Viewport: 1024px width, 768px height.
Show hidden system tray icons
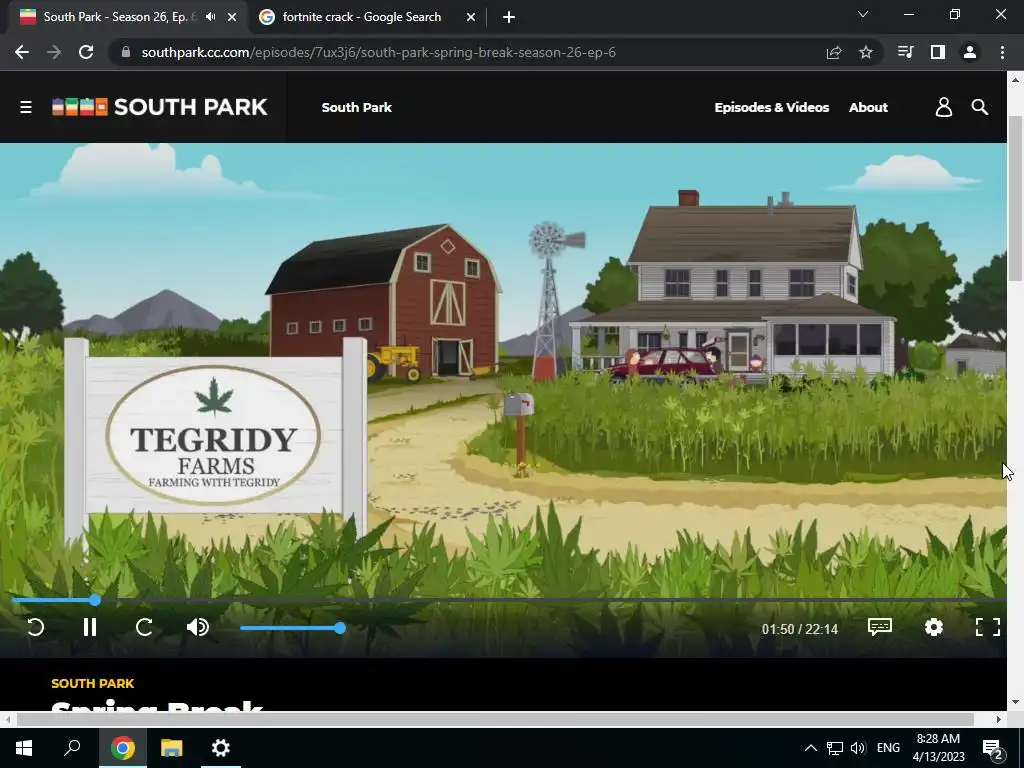pos(810,748)
